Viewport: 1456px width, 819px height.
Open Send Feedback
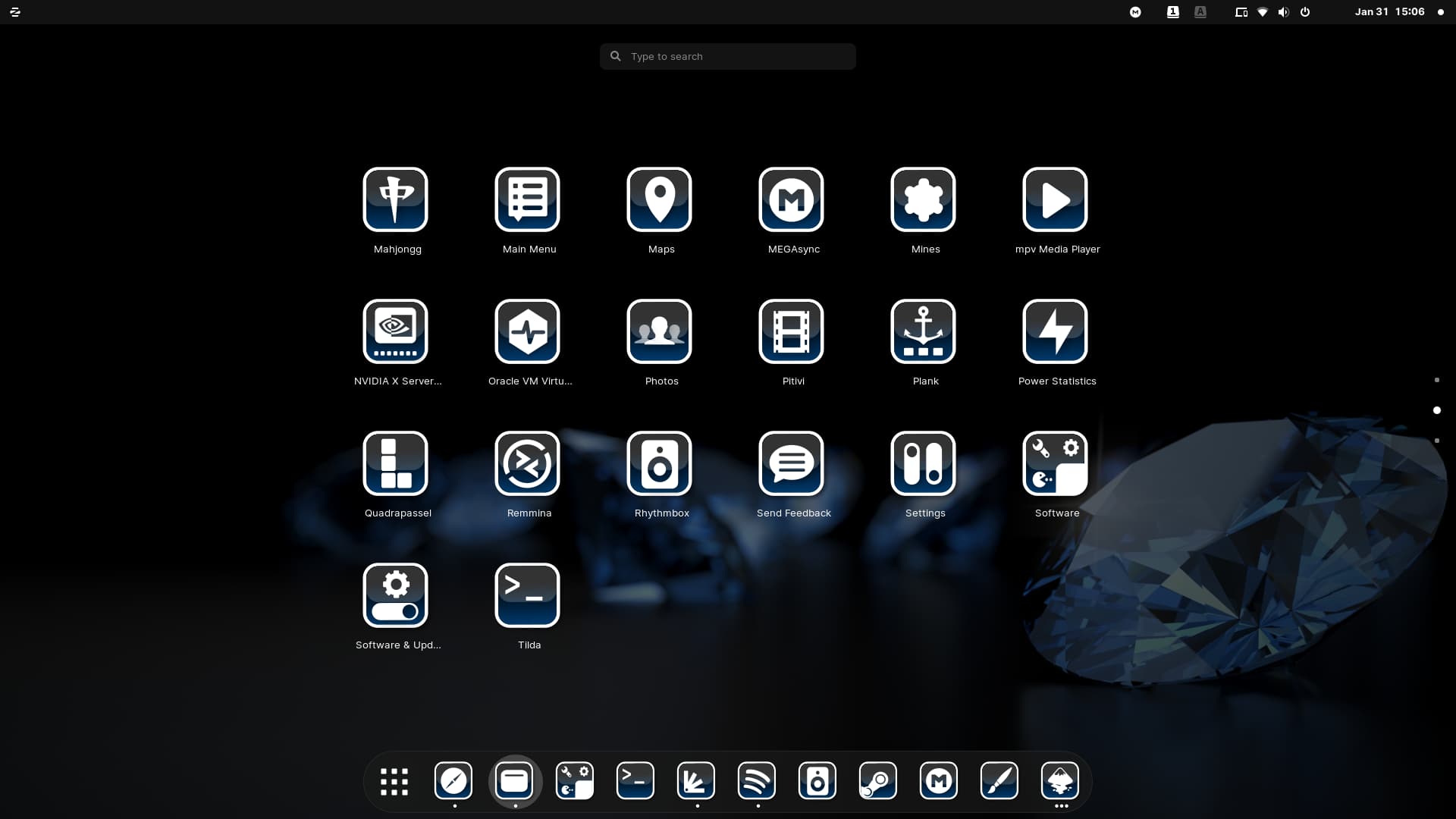tap(792, 463)
